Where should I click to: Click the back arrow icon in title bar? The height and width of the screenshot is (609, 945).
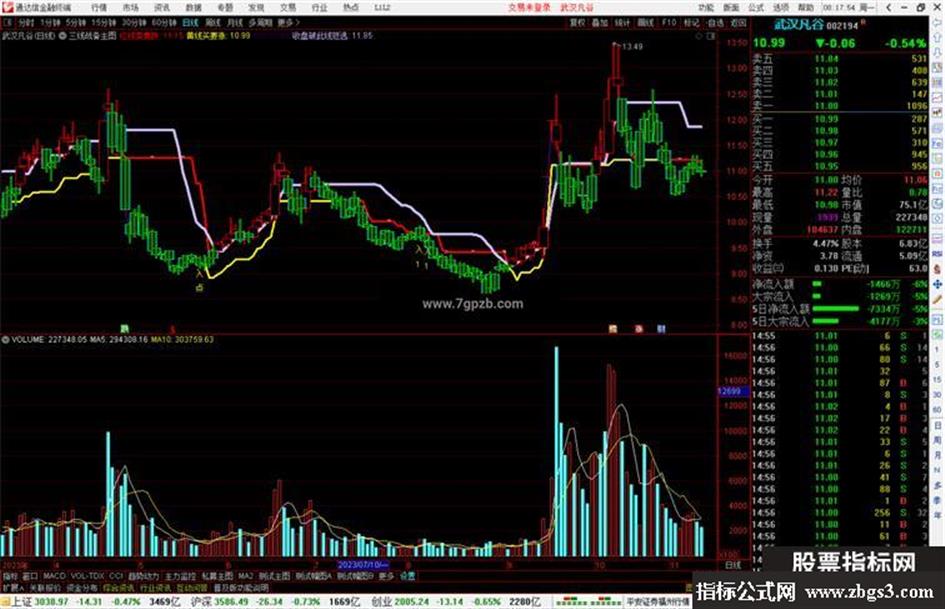pos(889,7)
